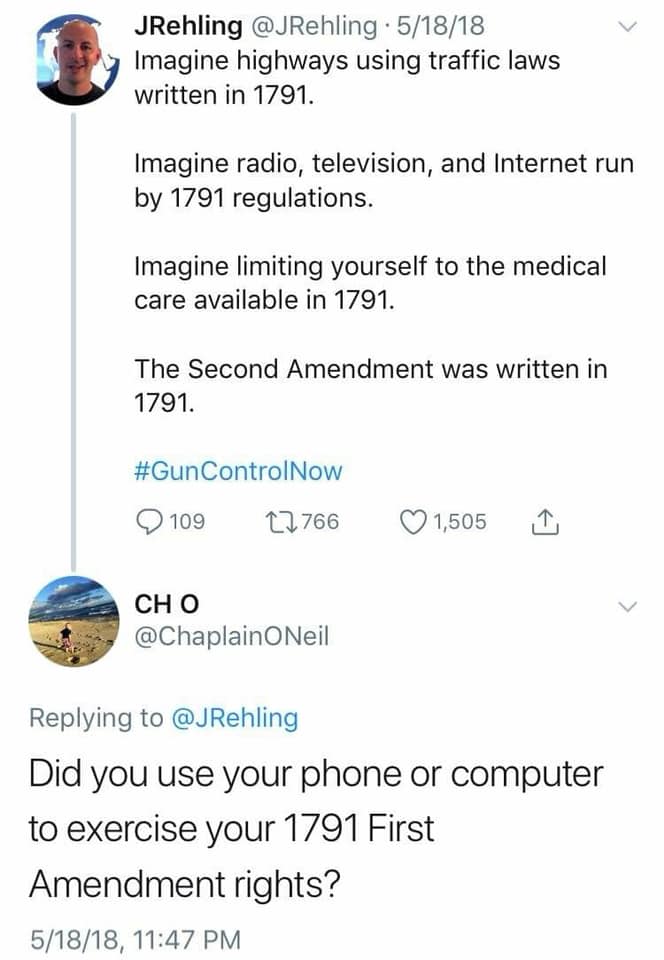View CH O's beach profile picture

75,620
